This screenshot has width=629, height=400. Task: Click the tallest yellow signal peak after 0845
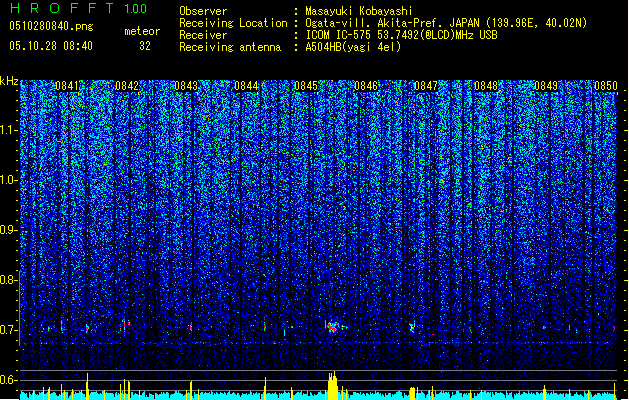[332, 385]
